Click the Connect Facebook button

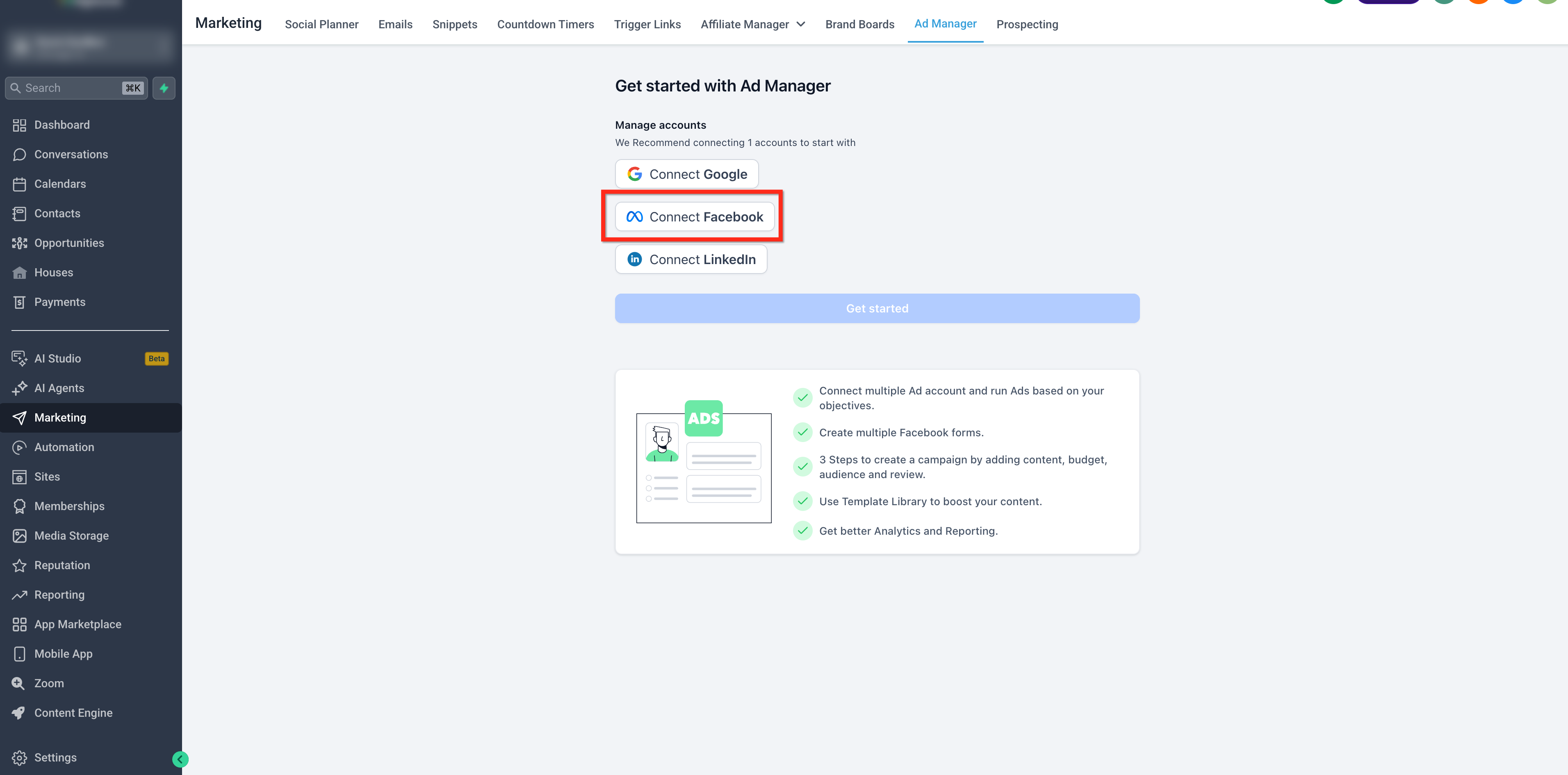point(695,217)
